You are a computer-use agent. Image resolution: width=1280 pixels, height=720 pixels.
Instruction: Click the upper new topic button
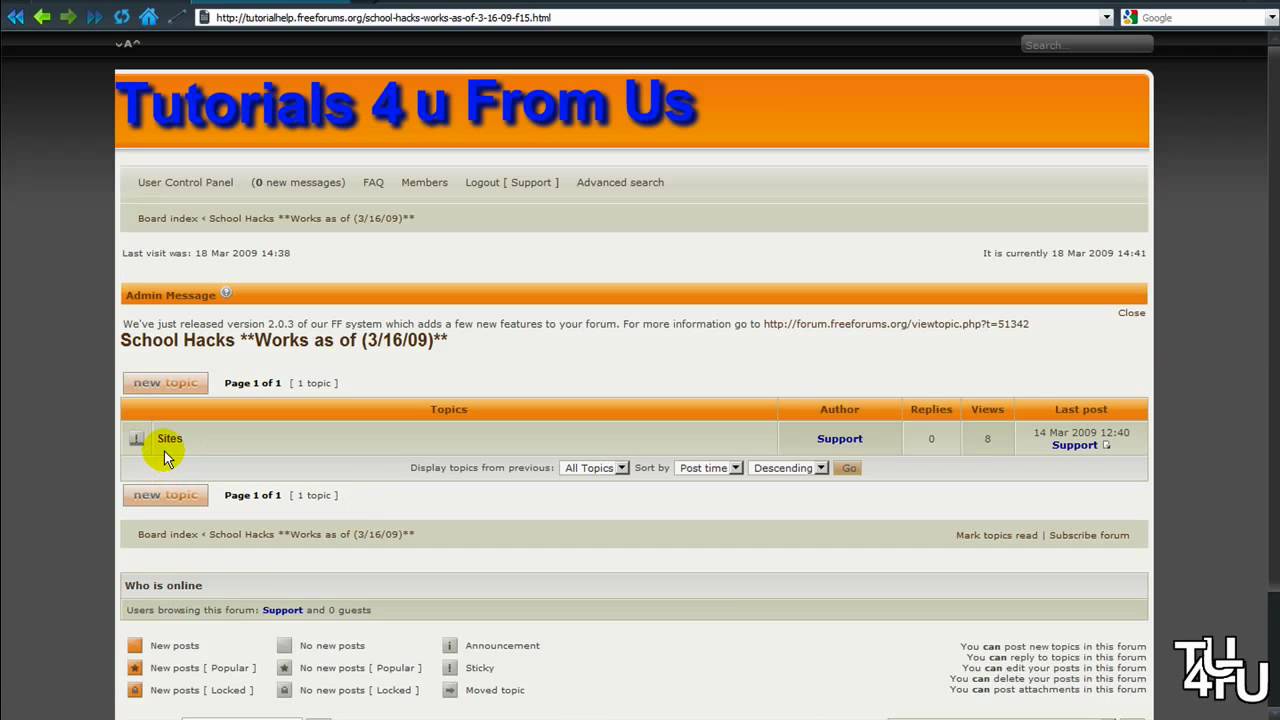(165, 383)
